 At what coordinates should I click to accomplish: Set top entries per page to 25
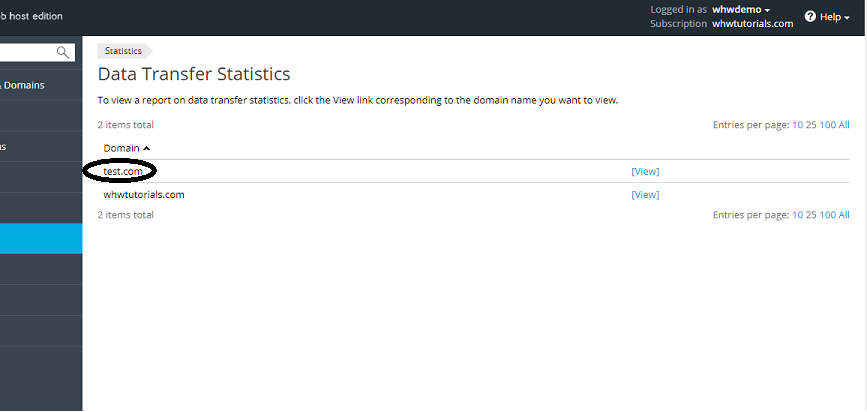811,125
